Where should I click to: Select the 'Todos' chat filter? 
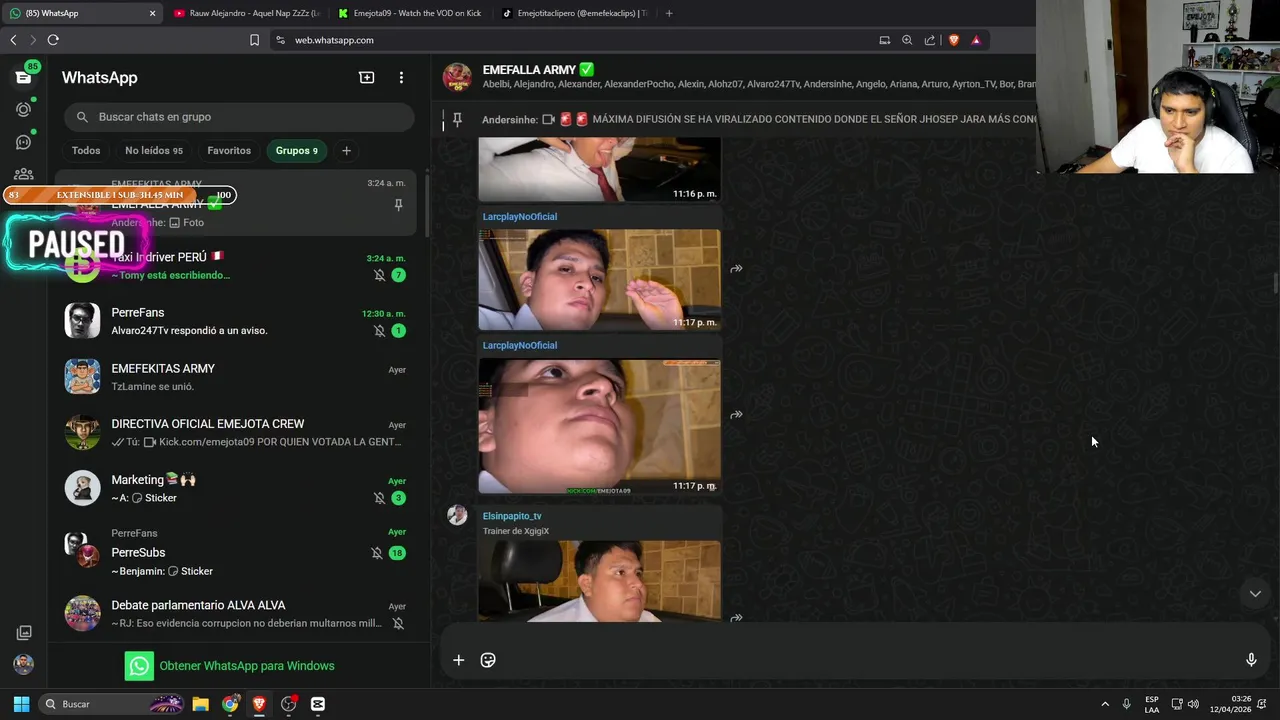pyautogui.click(x=86, y=151)
